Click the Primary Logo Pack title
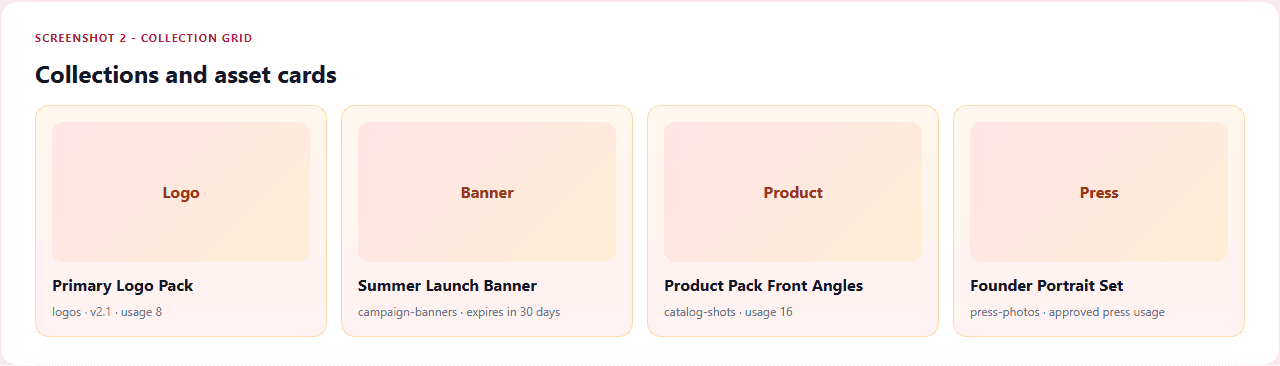 (122, 286)
